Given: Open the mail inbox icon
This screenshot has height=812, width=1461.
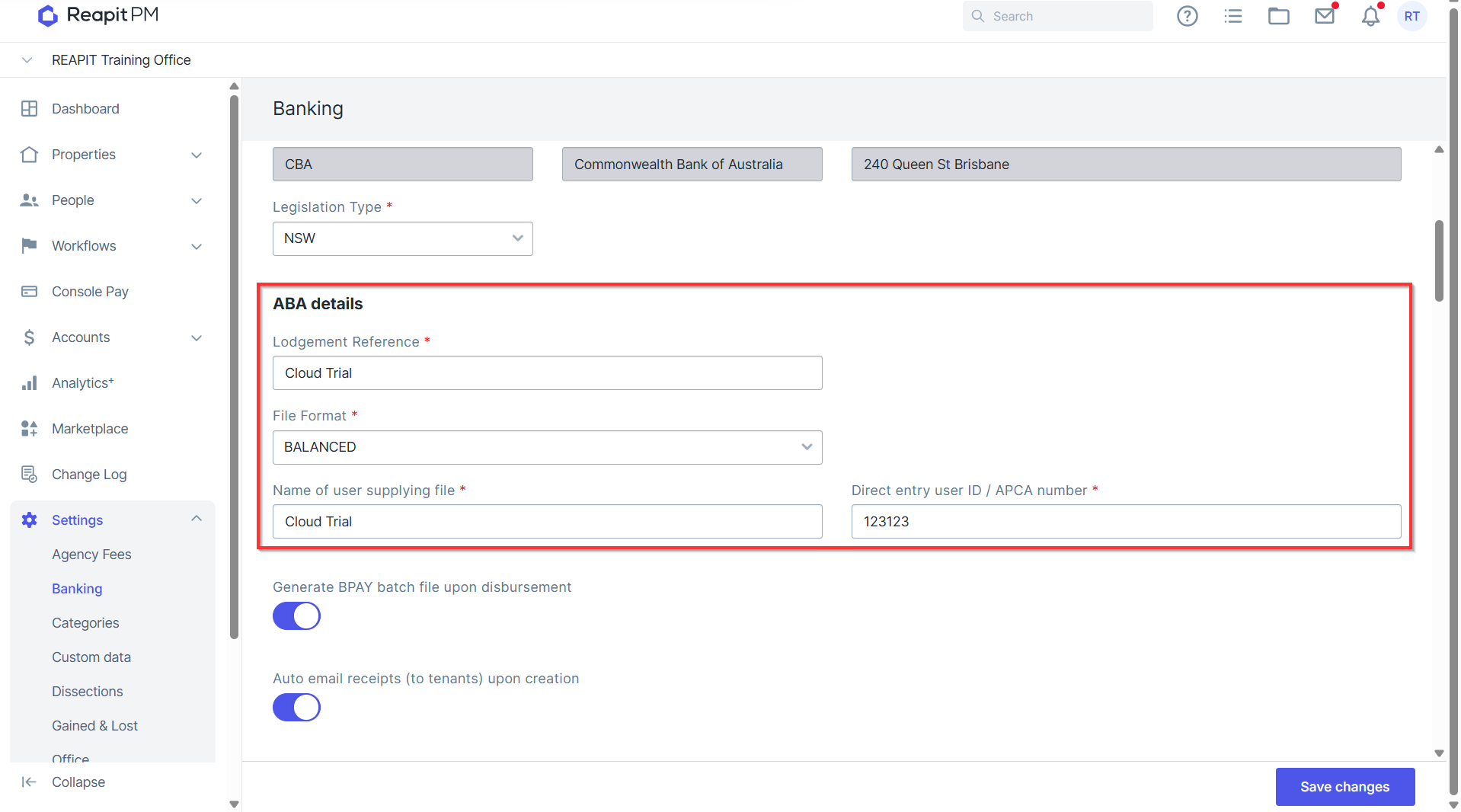Looking at the screenshot, I should point(1325,16).
